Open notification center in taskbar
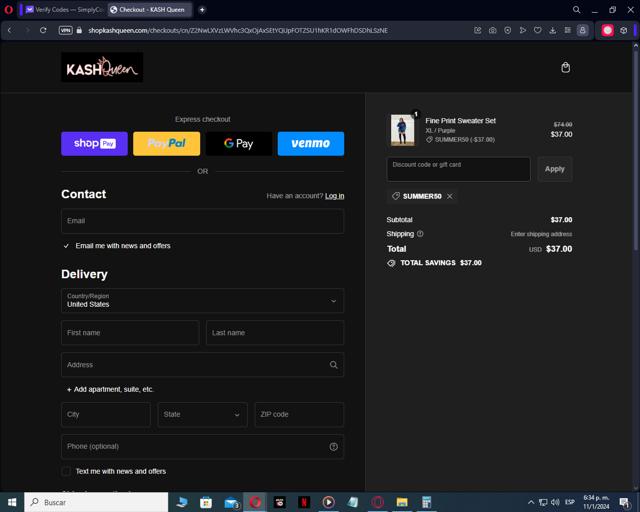Screen dimensions: 640x512 (x=624, y=502)
